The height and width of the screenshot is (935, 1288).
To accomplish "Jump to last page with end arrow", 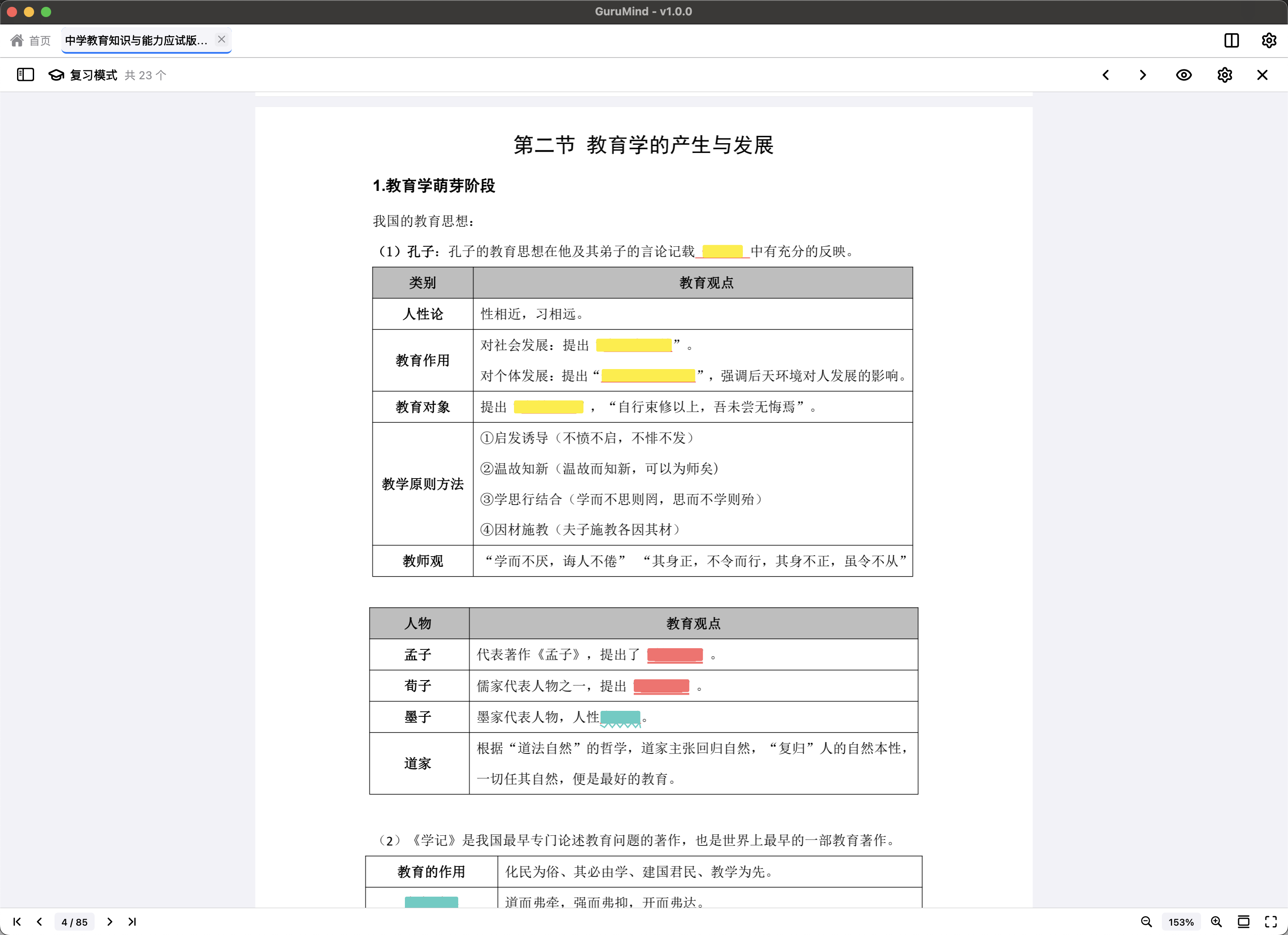I will tap(132, 921).
